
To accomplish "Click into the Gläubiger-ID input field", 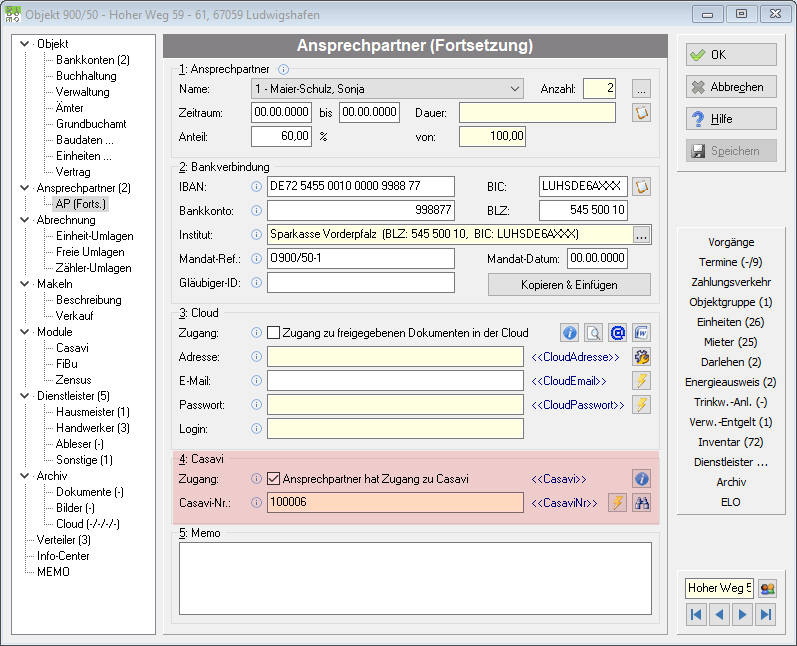I will 361,283.
